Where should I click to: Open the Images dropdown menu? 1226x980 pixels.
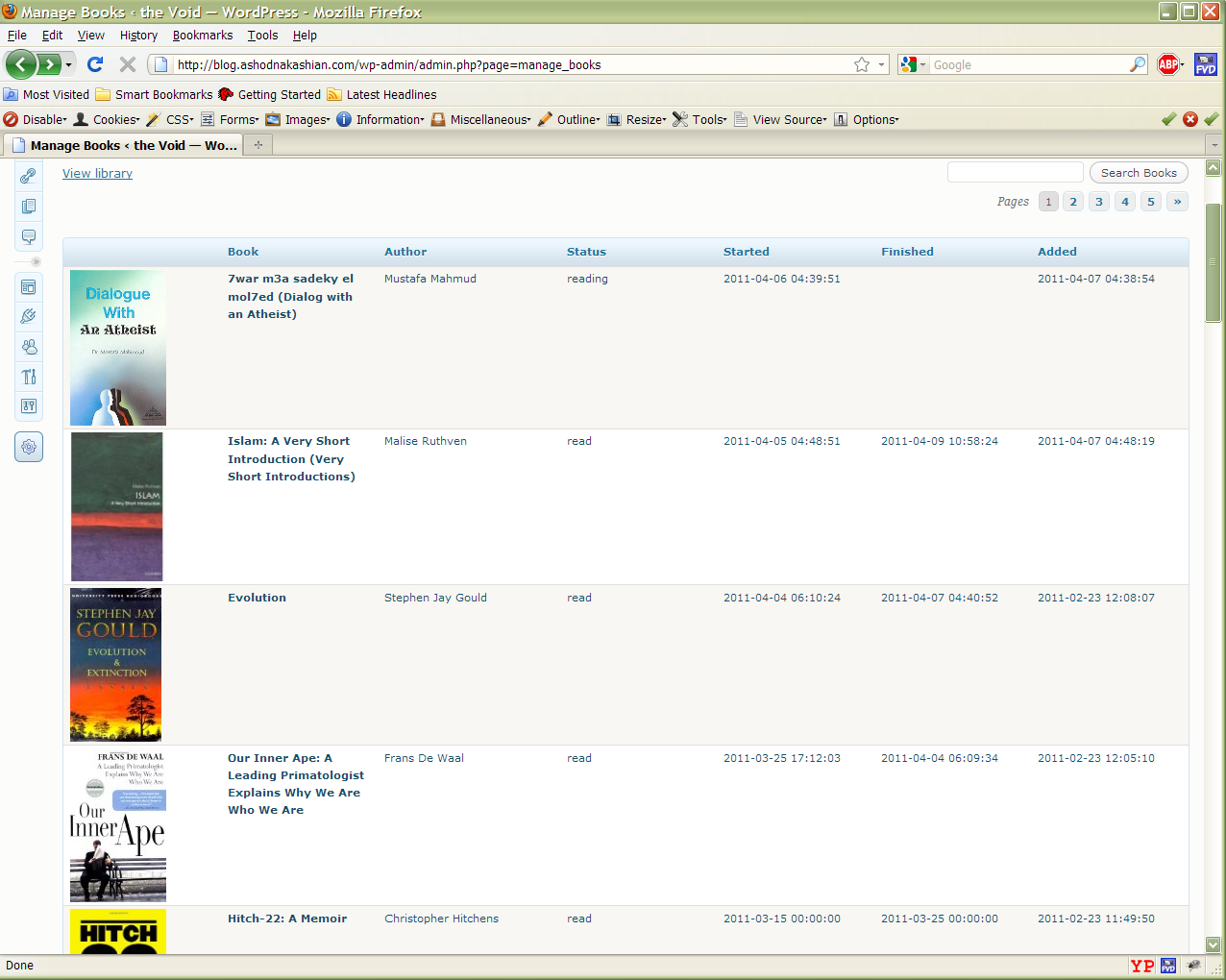pos(298,119)
